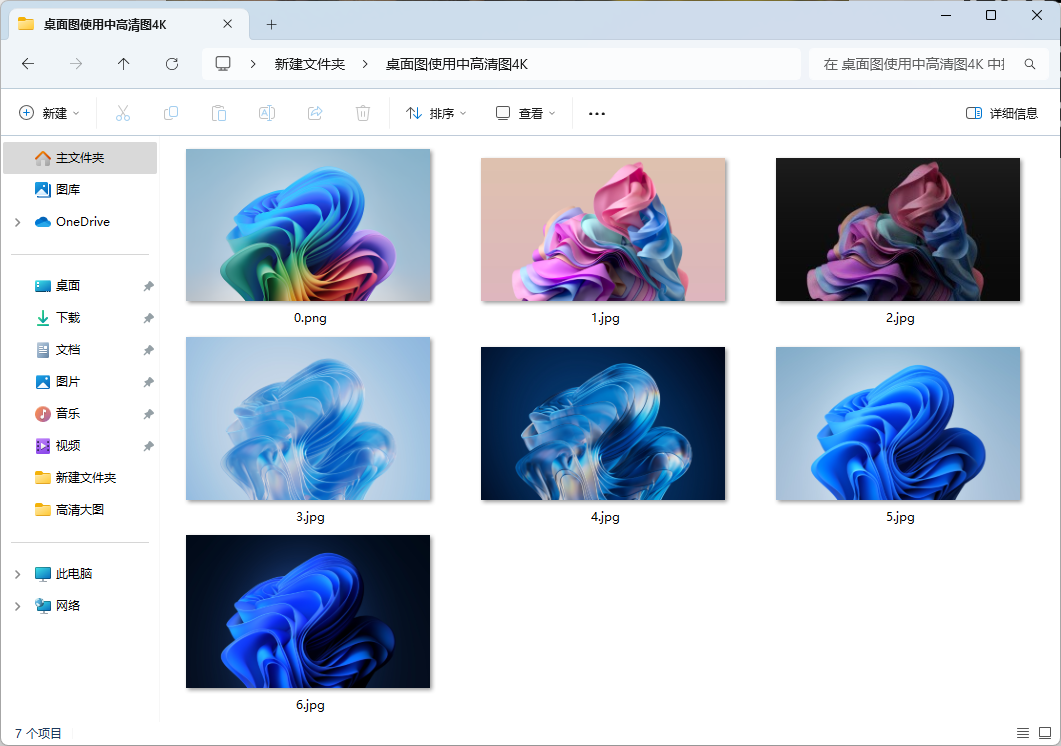The width and height of the screenshot is (1061, 746).
Task: Switch to details list view in status bar
Action: 1022,733
